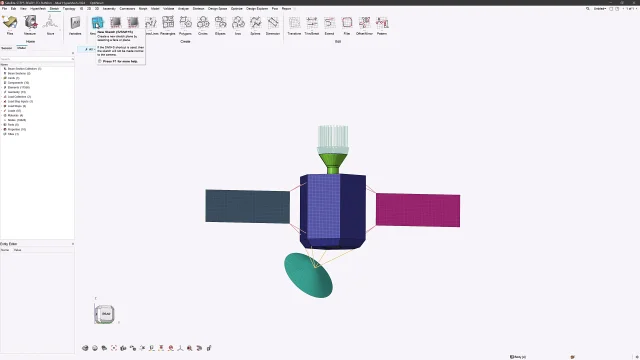Click the view cube orientation widget
640x360 pixels.
coord(105,314)
